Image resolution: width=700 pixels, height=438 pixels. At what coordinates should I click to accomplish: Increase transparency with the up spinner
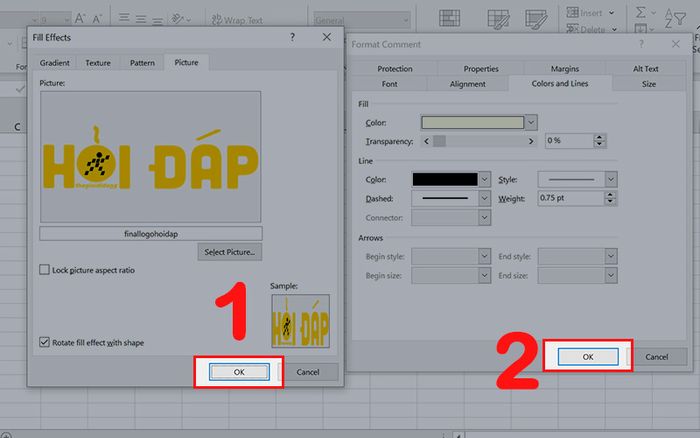pyautogui.click(x=600, y=138)
